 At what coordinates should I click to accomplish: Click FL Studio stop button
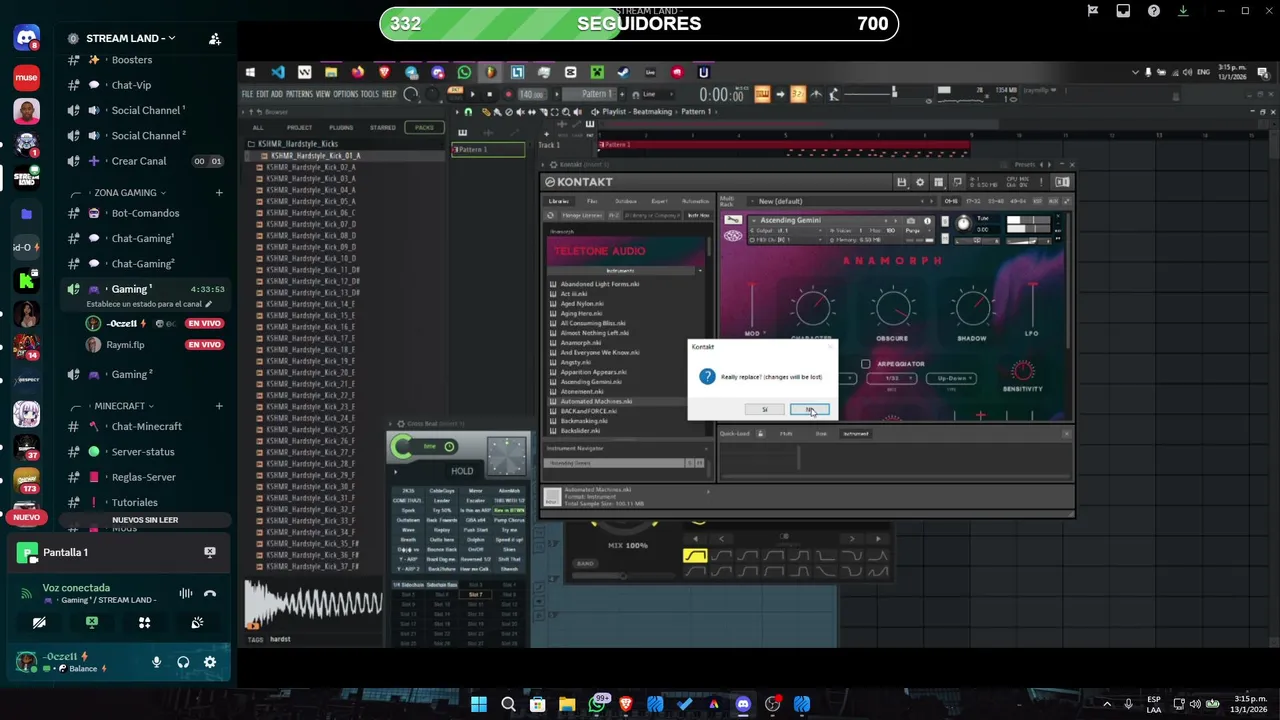coord(490,94)
